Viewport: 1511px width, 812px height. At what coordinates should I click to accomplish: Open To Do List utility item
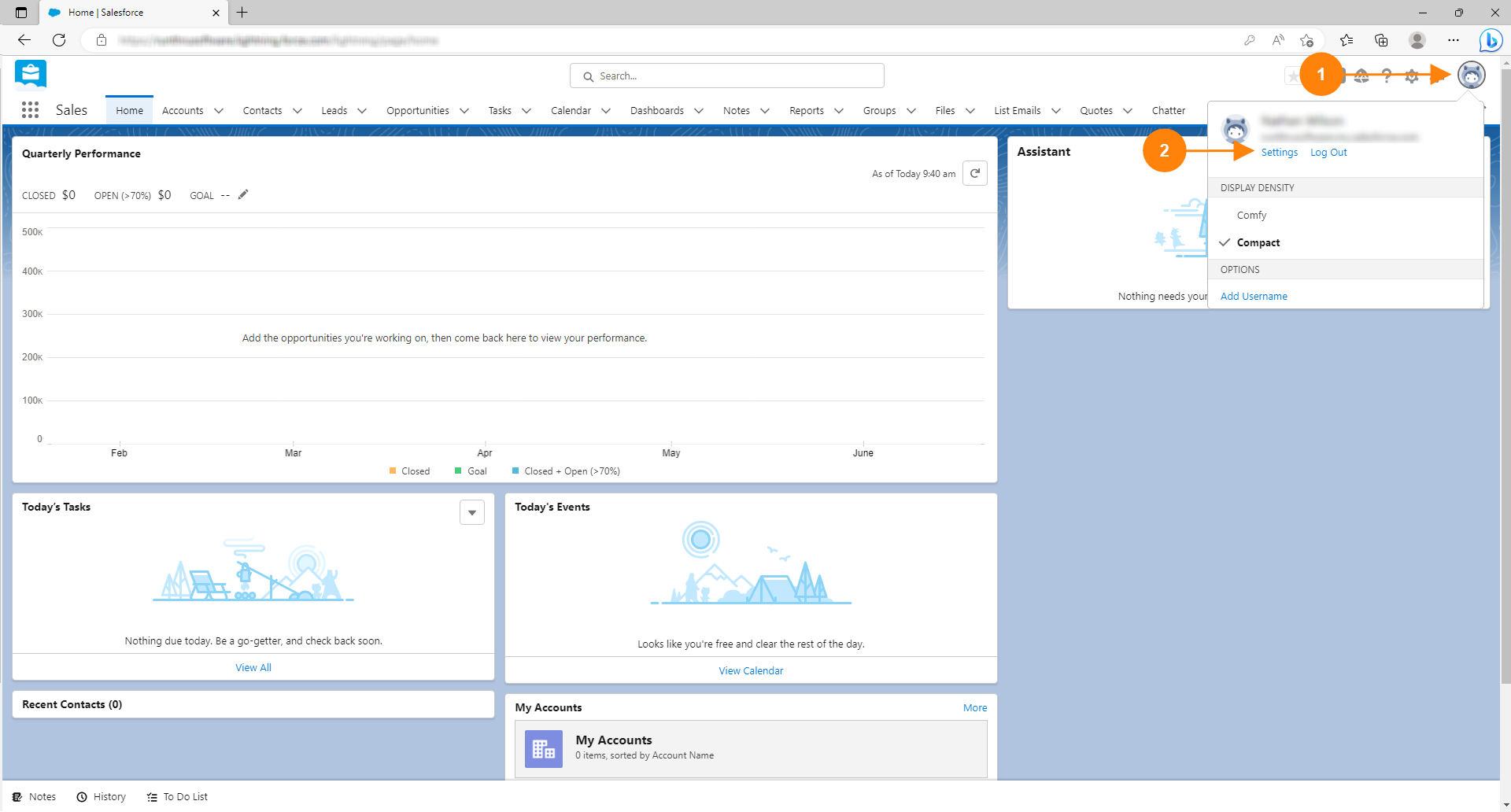[x=177, y=797]
